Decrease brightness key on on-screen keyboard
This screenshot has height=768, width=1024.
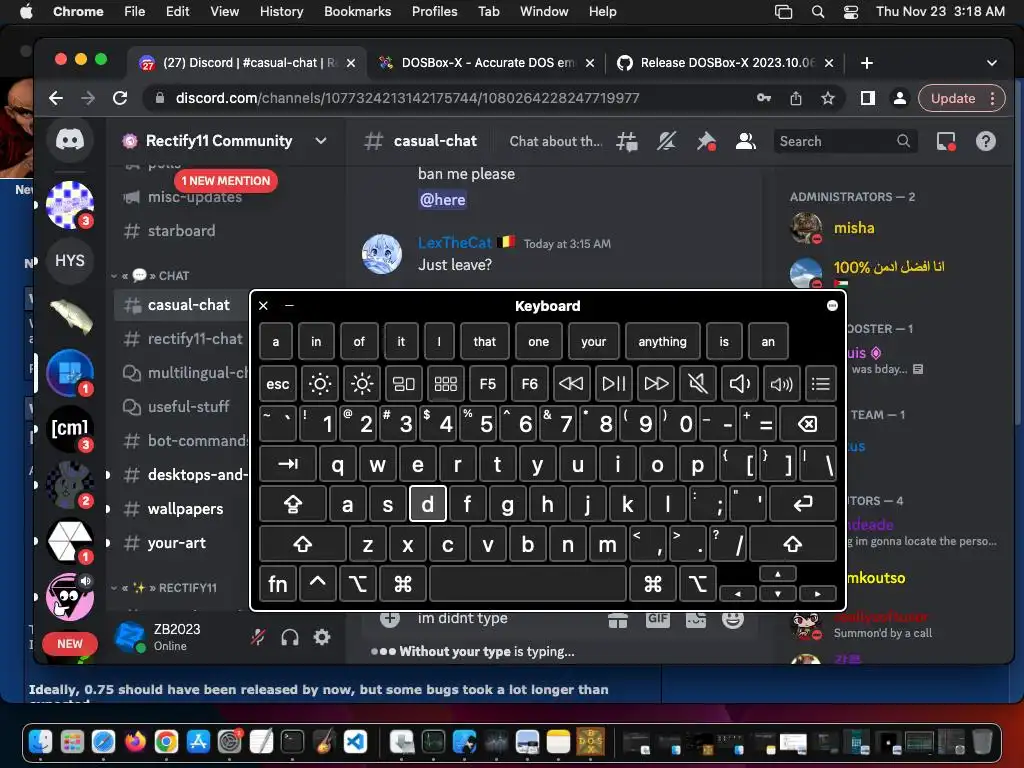coord(320,383)
